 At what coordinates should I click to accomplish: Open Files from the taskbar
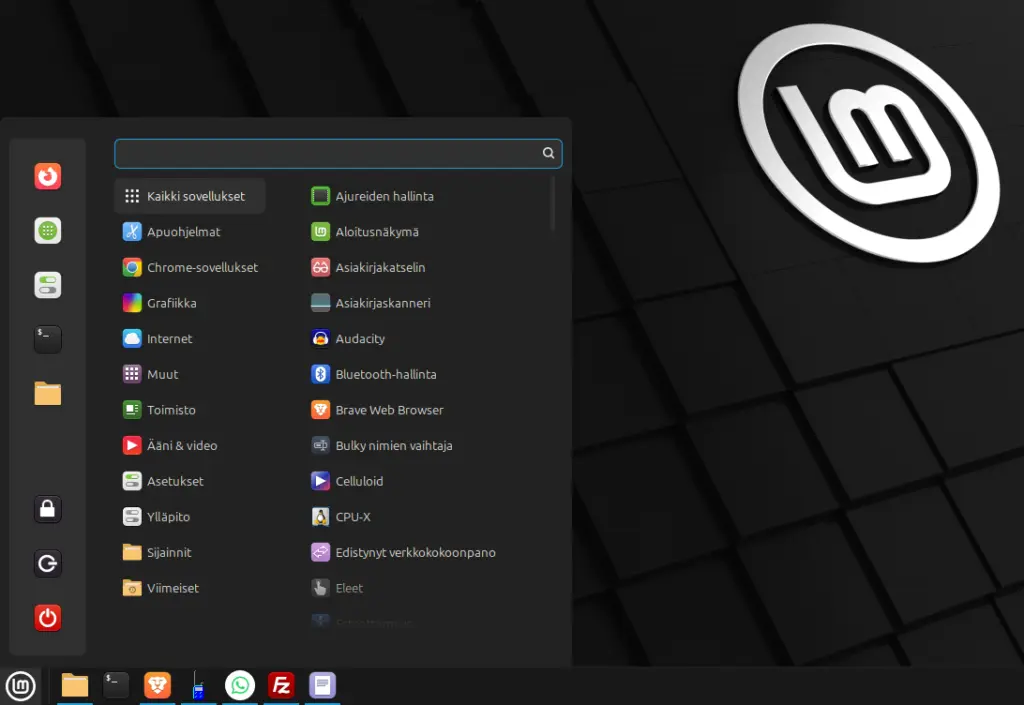[x=74, y=685]
